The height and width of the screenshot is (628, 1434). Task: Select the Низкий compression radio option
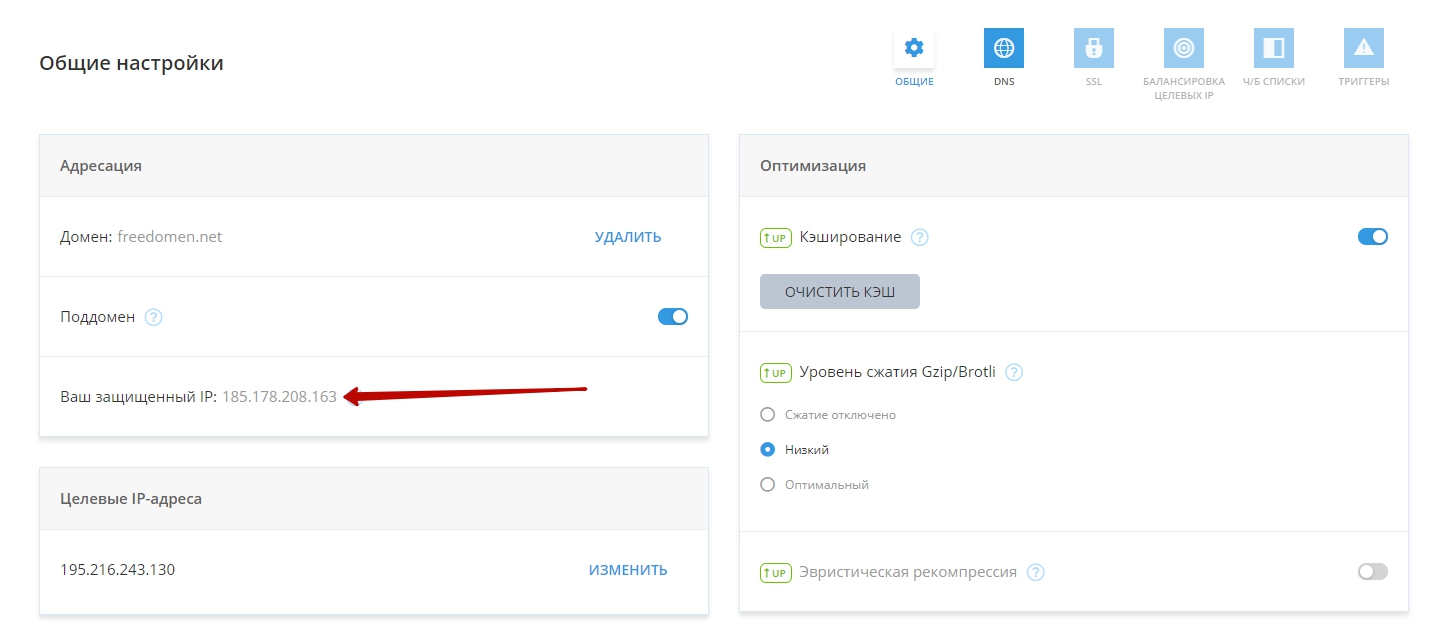point(768,449)
